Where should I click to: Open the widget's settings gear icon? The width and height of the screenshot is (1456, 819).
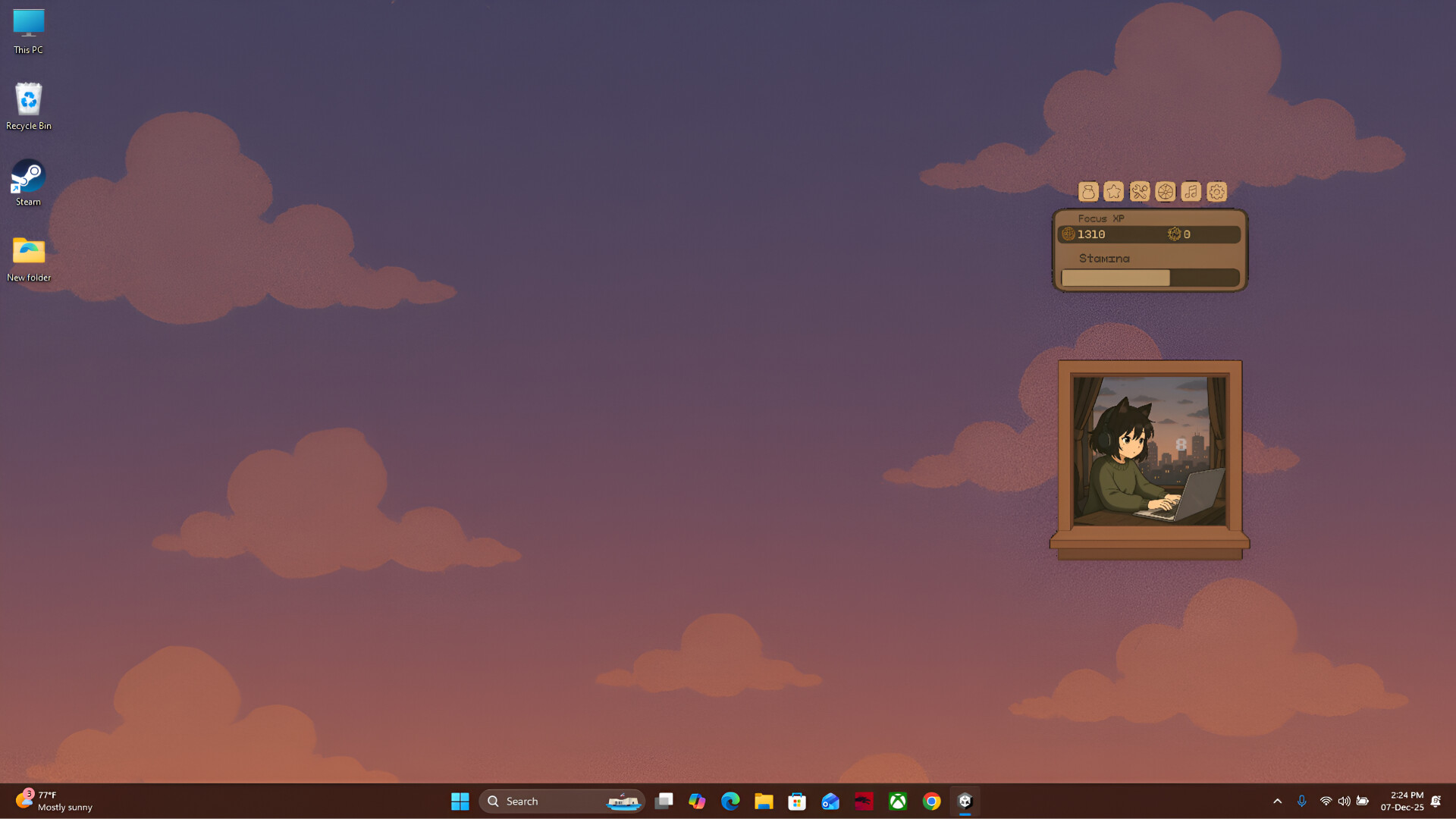click(1216, 192)
